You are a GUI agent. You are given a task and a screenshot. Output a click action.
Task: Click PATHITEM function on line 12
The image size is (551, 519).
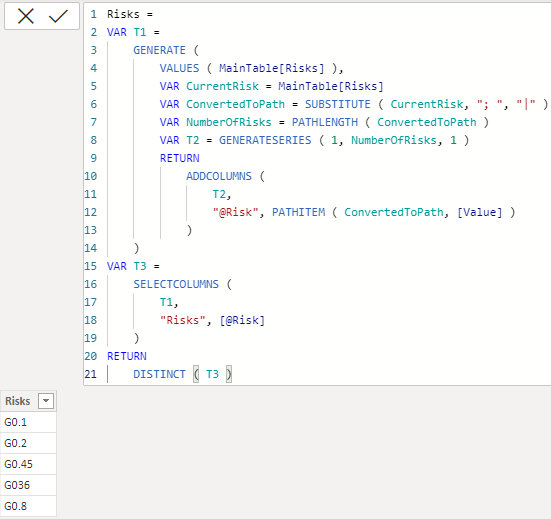point(298,212)
